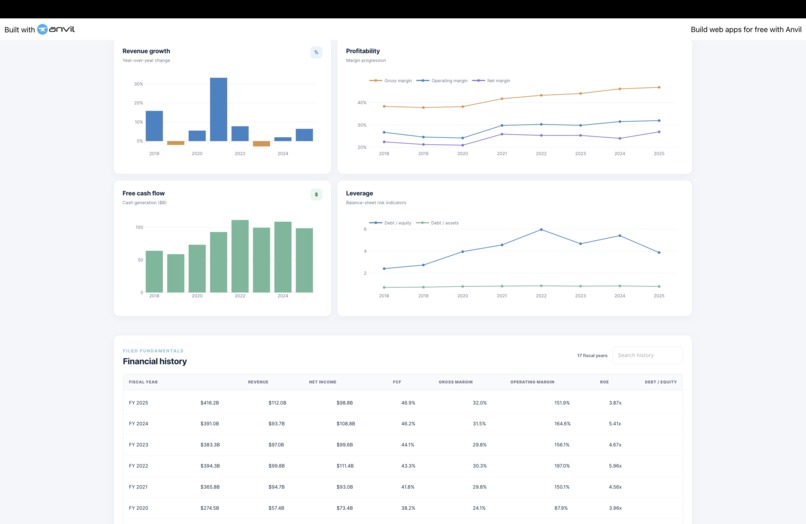Toggle the Operating margin legend series
The width and height of the screenshot is (806, 524).
point(442,81)
